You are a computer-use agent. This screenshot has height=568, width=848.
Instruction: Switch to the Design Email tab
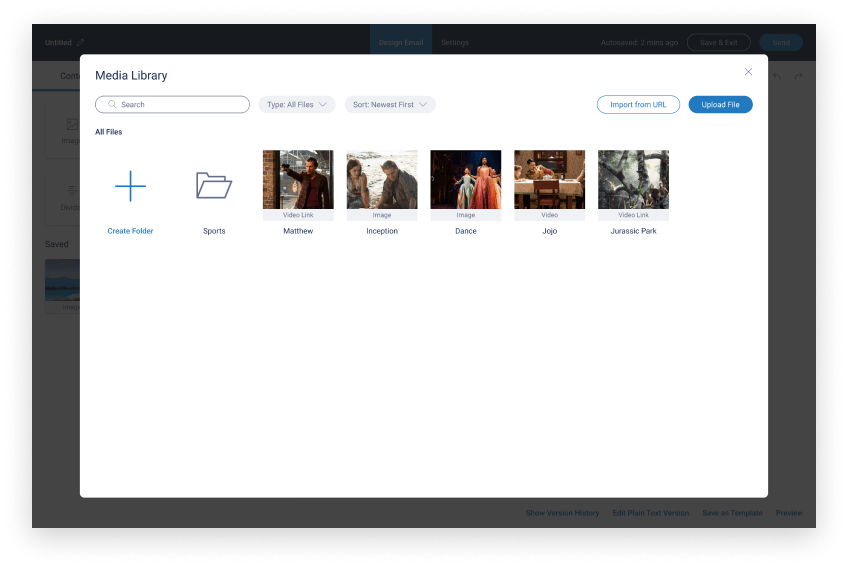click(x=400, y=43)
